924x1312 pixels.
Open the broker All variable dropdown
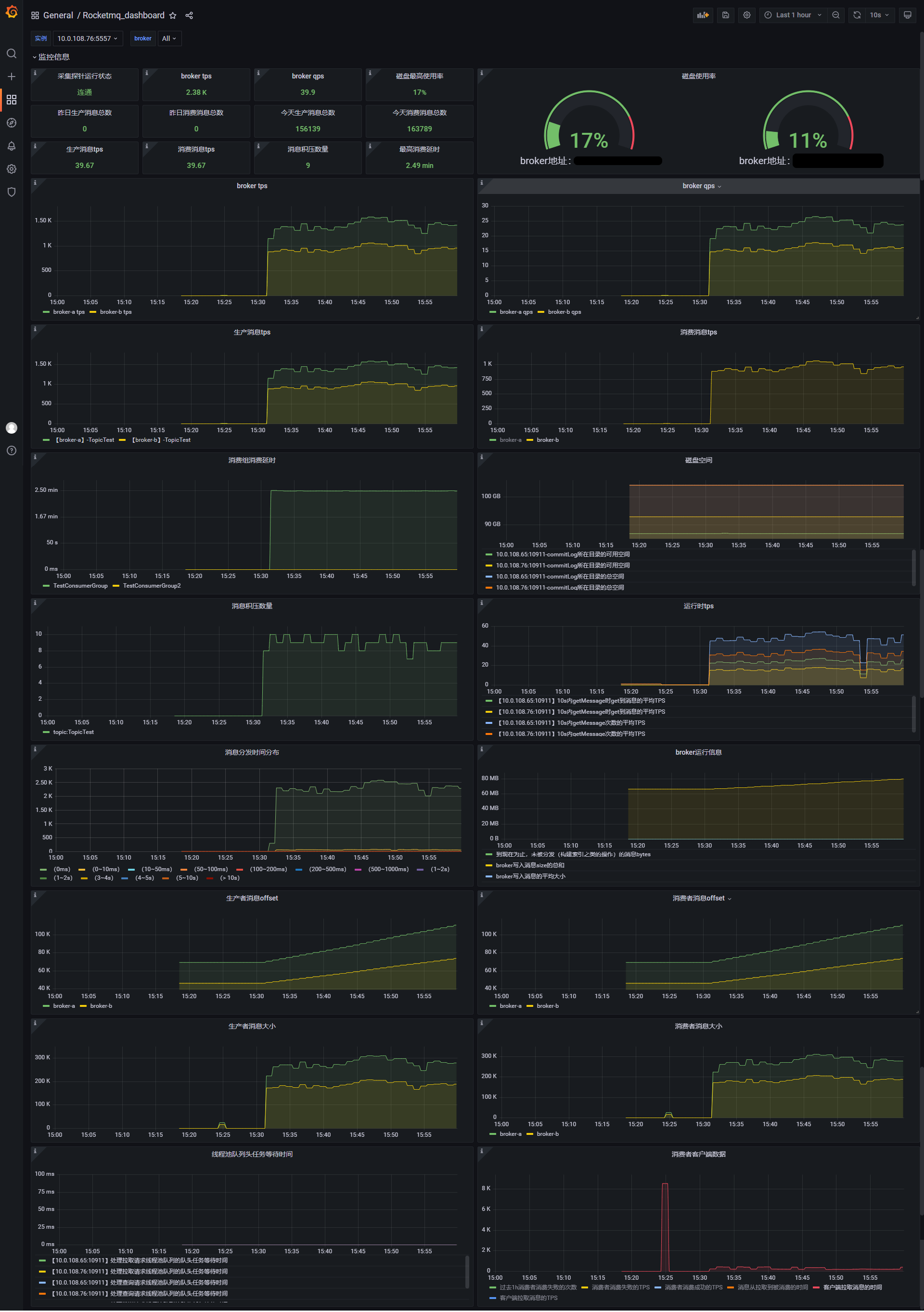coord(169,39)
